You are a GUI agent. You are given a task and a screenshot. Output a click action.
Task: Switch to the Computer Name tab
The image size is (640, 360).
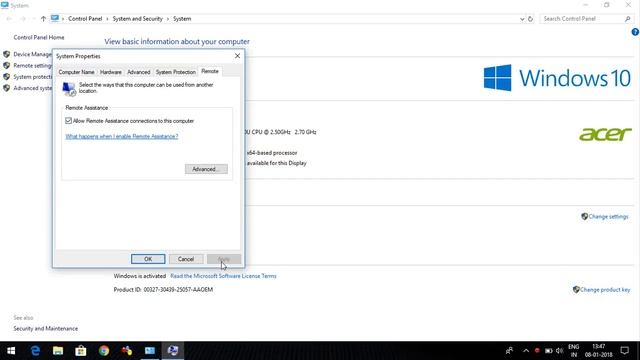76,72
